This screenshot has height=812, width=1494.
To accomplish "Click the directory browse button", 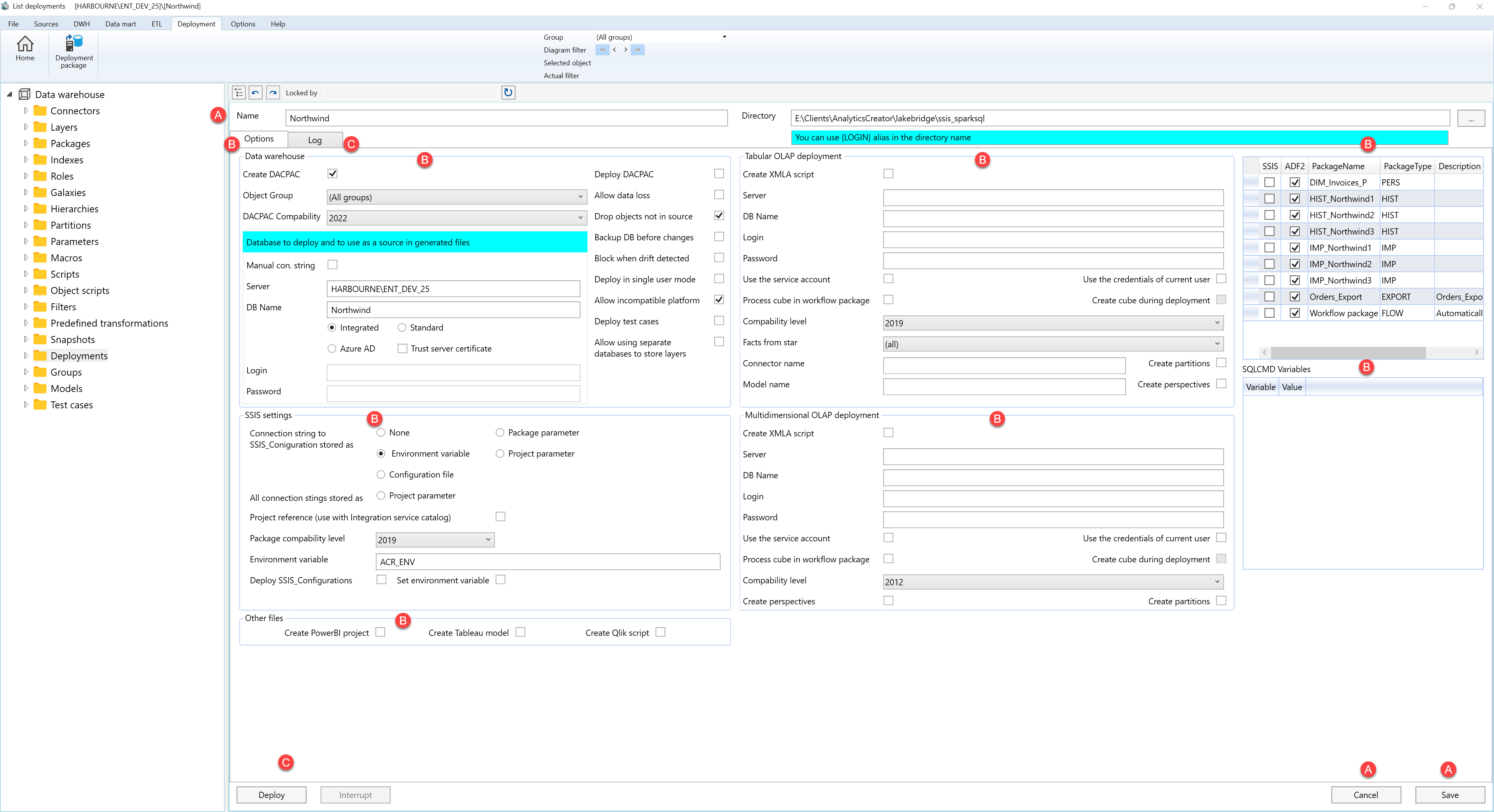I will point(1471,118).
